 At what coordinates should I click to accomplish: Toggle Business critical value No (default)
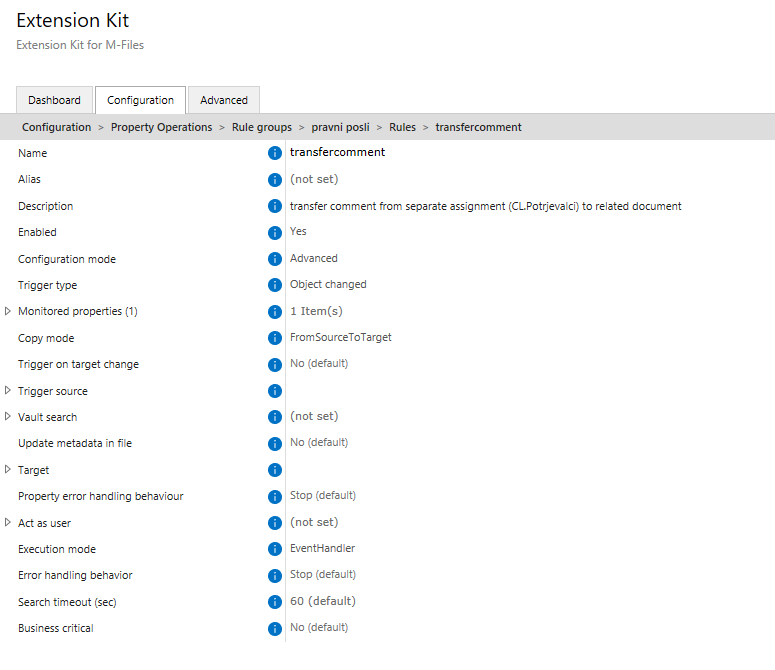pos(319,627)
